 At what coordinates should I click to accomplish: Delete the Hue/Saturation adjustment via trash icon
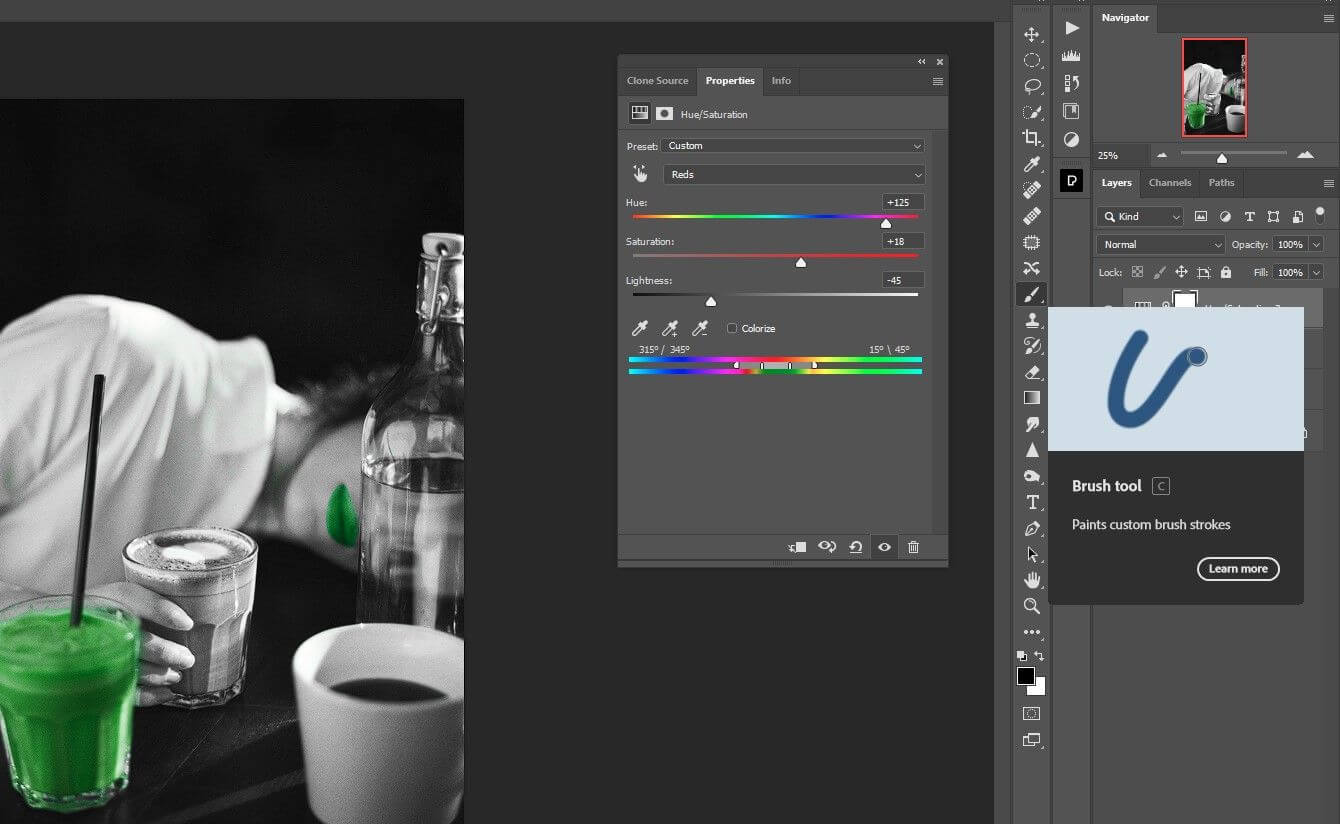coord(913,547)
